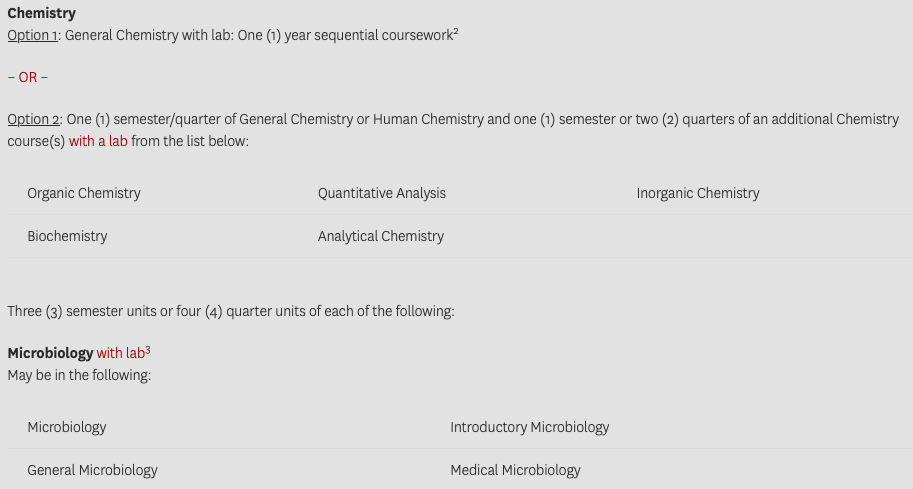Viewport: 913px width, 489px height.
Task: Click the underlined Option 1 text
Action: (x=33, y=36)
